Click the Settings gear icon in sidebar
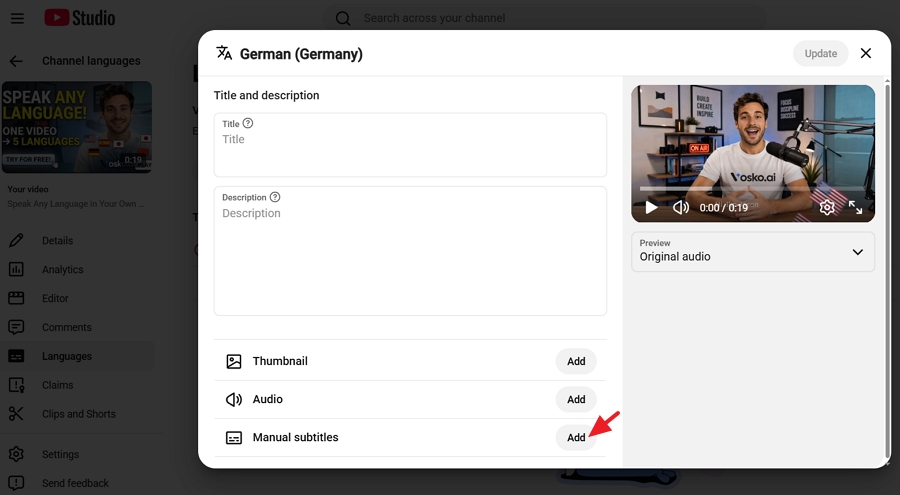The image size is (900, 495). 16,454
